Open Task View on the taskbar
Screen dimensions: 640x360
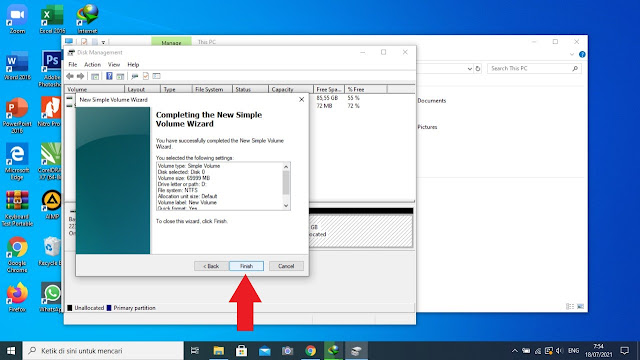tap(195, 351)
